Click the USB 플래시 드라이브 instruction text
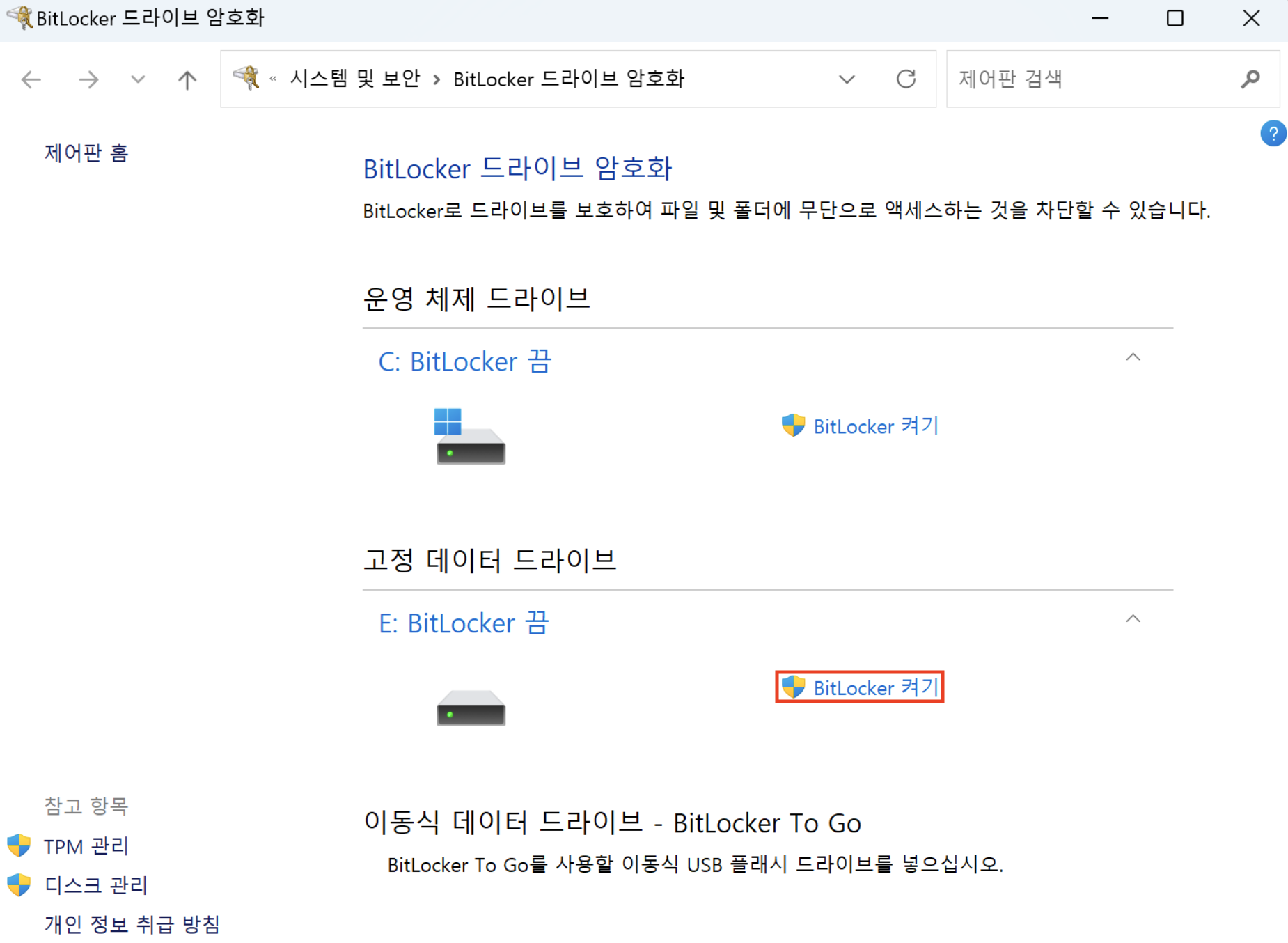This screenshot has height=943, width=1288. tap(695, 864)
